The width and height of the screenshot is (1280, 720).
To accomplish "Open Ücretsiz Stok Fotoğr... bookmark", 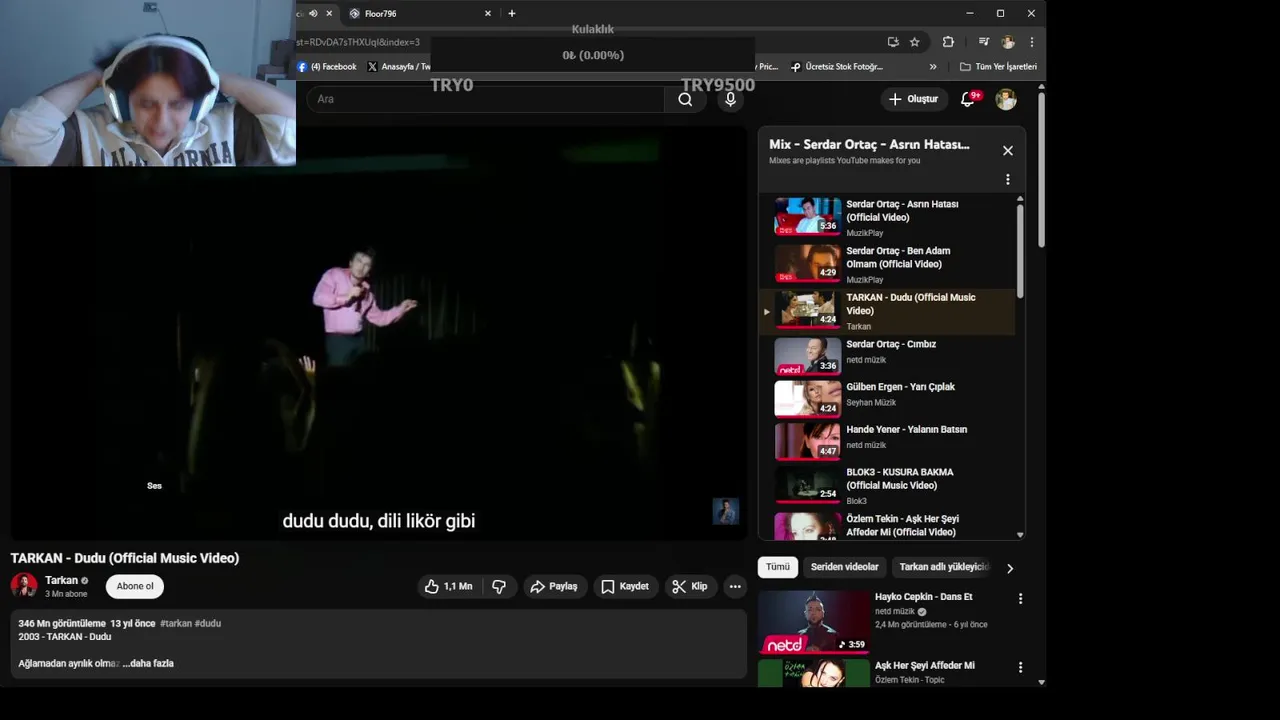I will 837,67.
